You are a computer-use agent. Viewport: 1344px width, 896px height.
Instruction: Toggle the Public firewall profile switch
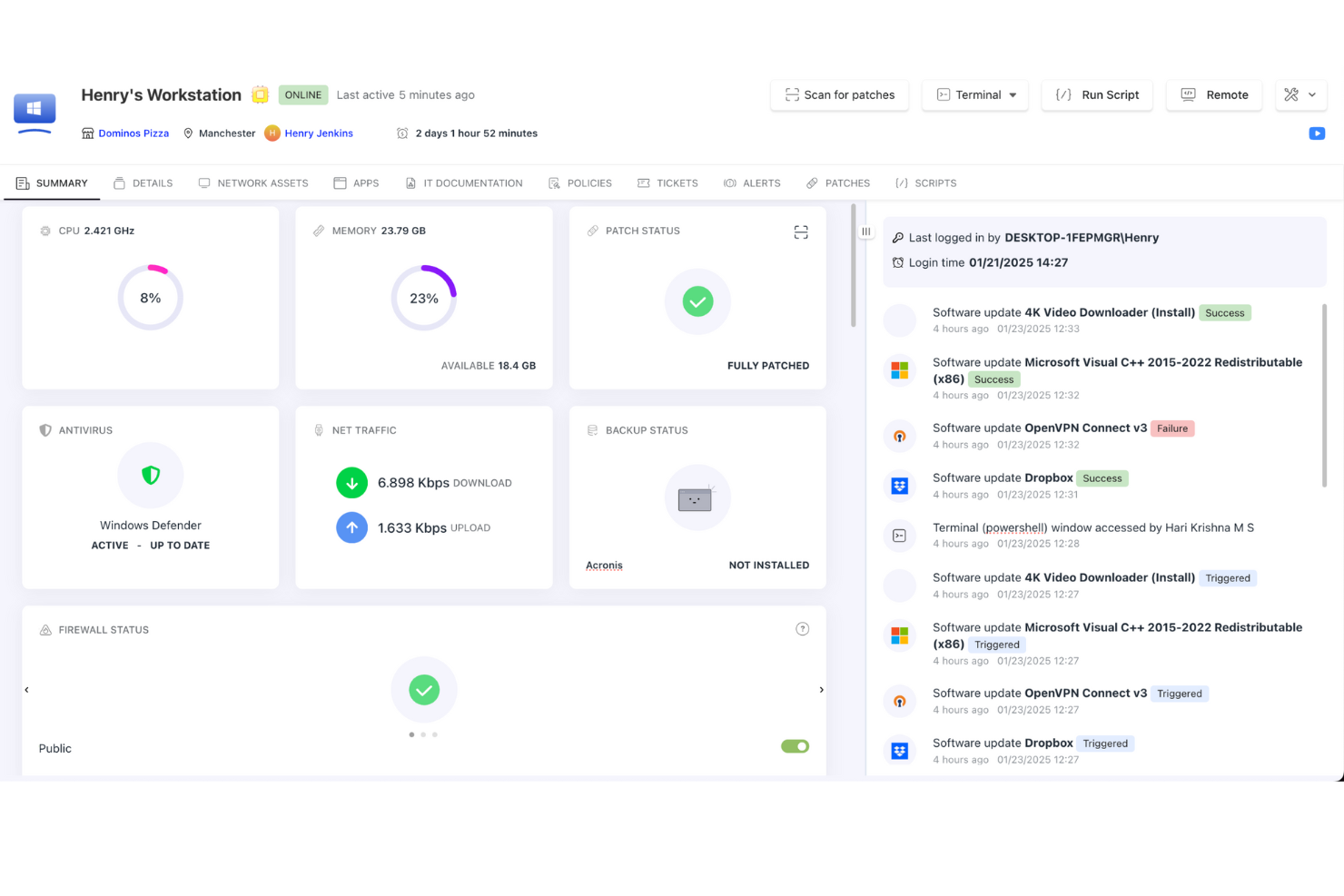click(795, 745)
